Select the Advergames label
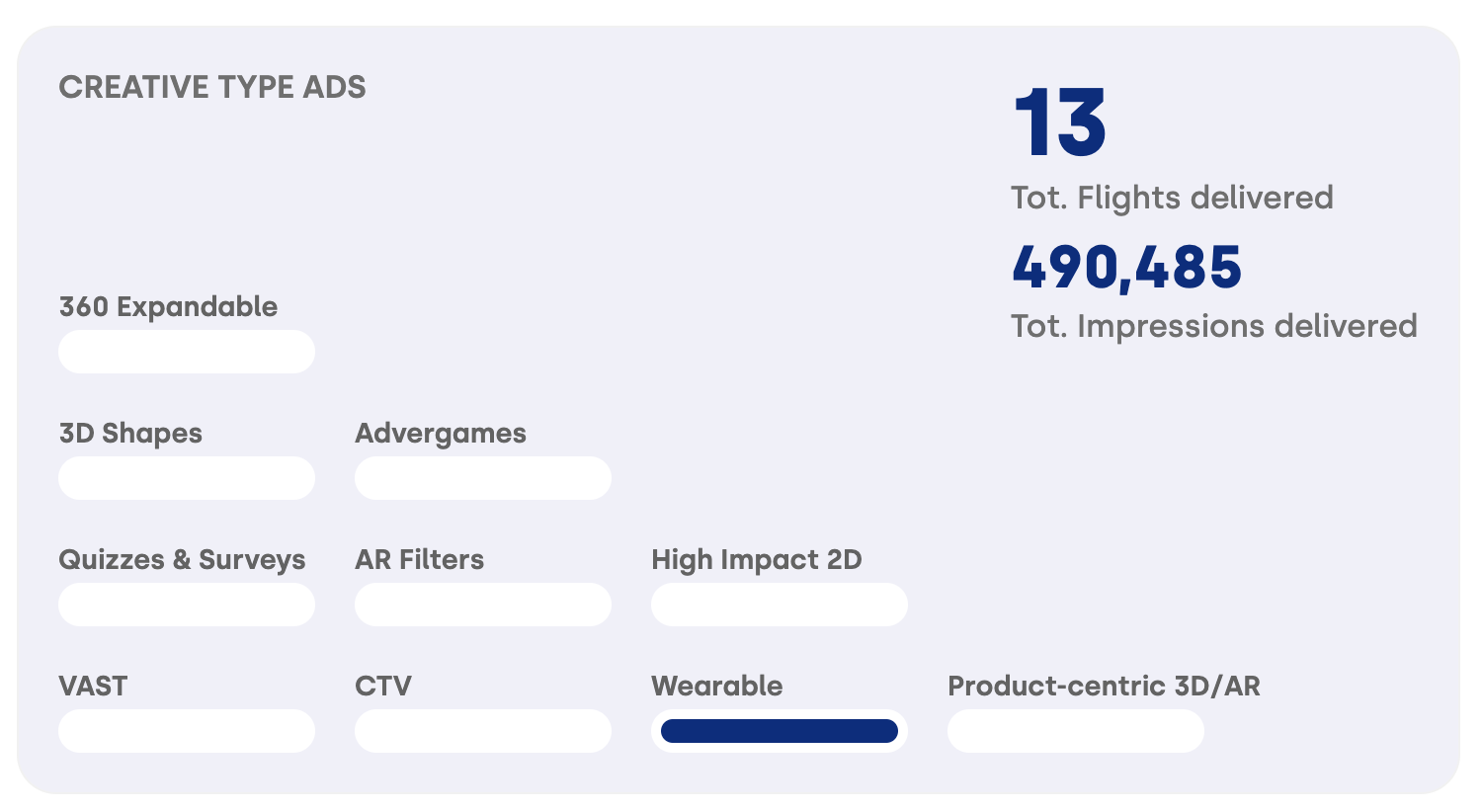This screenshot has height=812, width=1482. pos(441,434)
